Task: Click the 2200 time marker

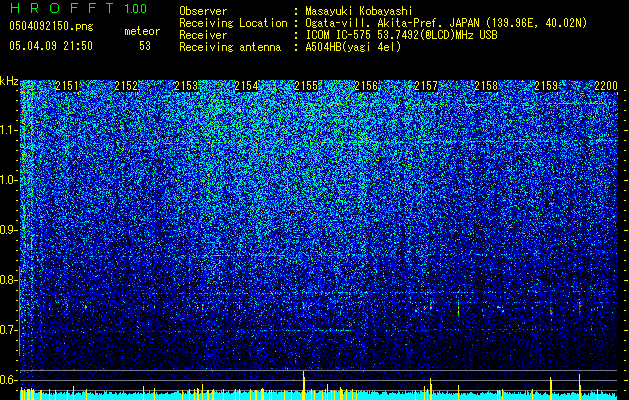Action: (606, 86)
